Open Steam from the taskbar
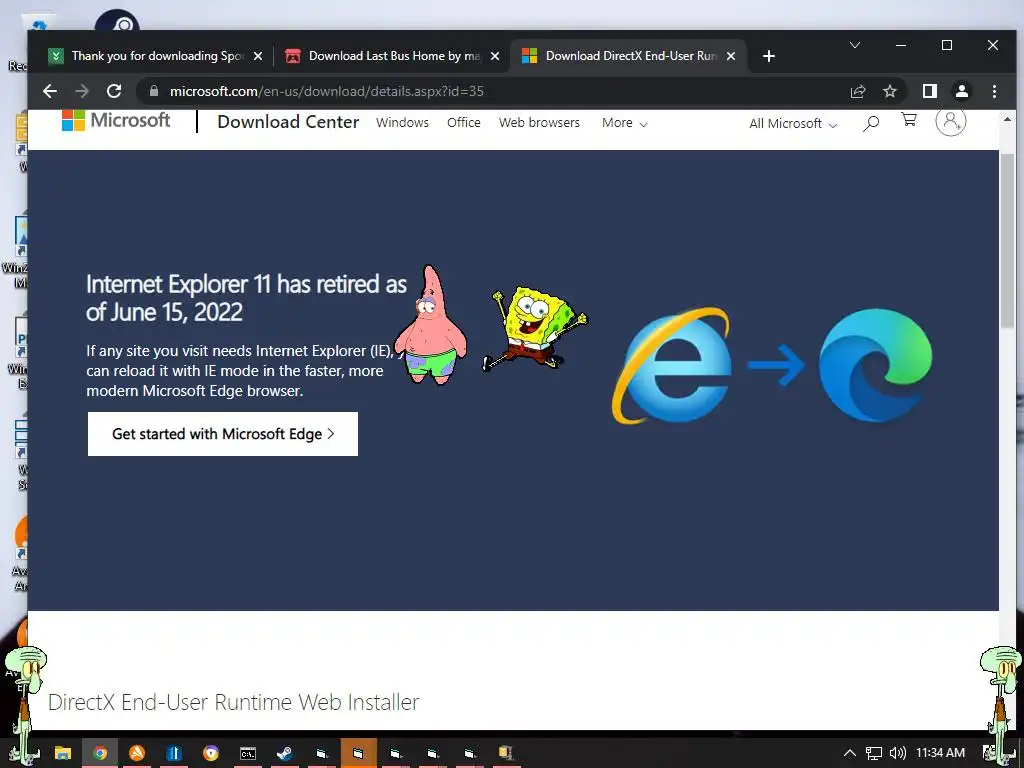 284,754
